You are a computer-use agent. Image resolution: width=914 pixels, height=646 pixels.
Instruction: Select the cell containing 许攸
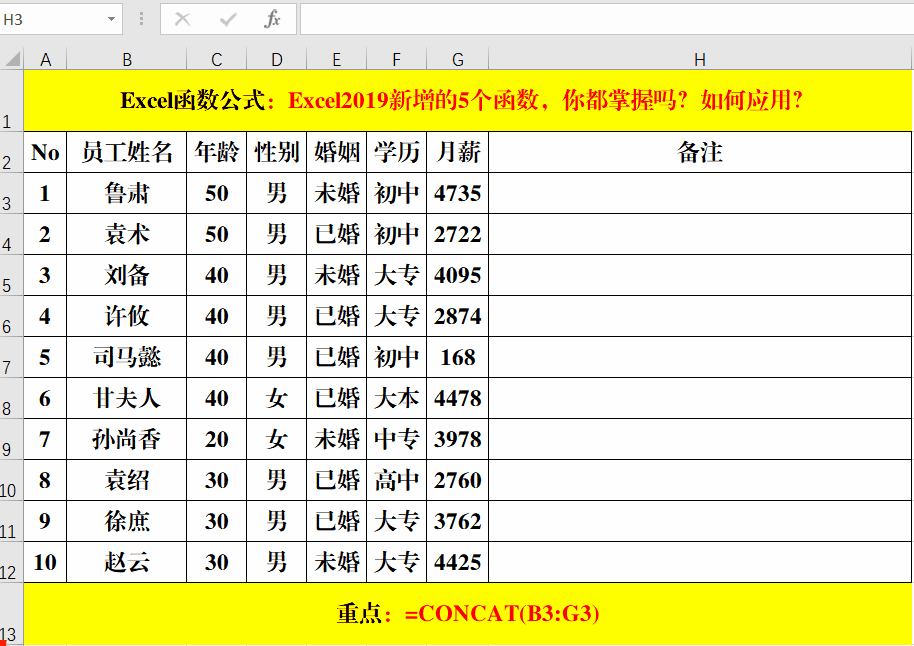click(126, 316)
